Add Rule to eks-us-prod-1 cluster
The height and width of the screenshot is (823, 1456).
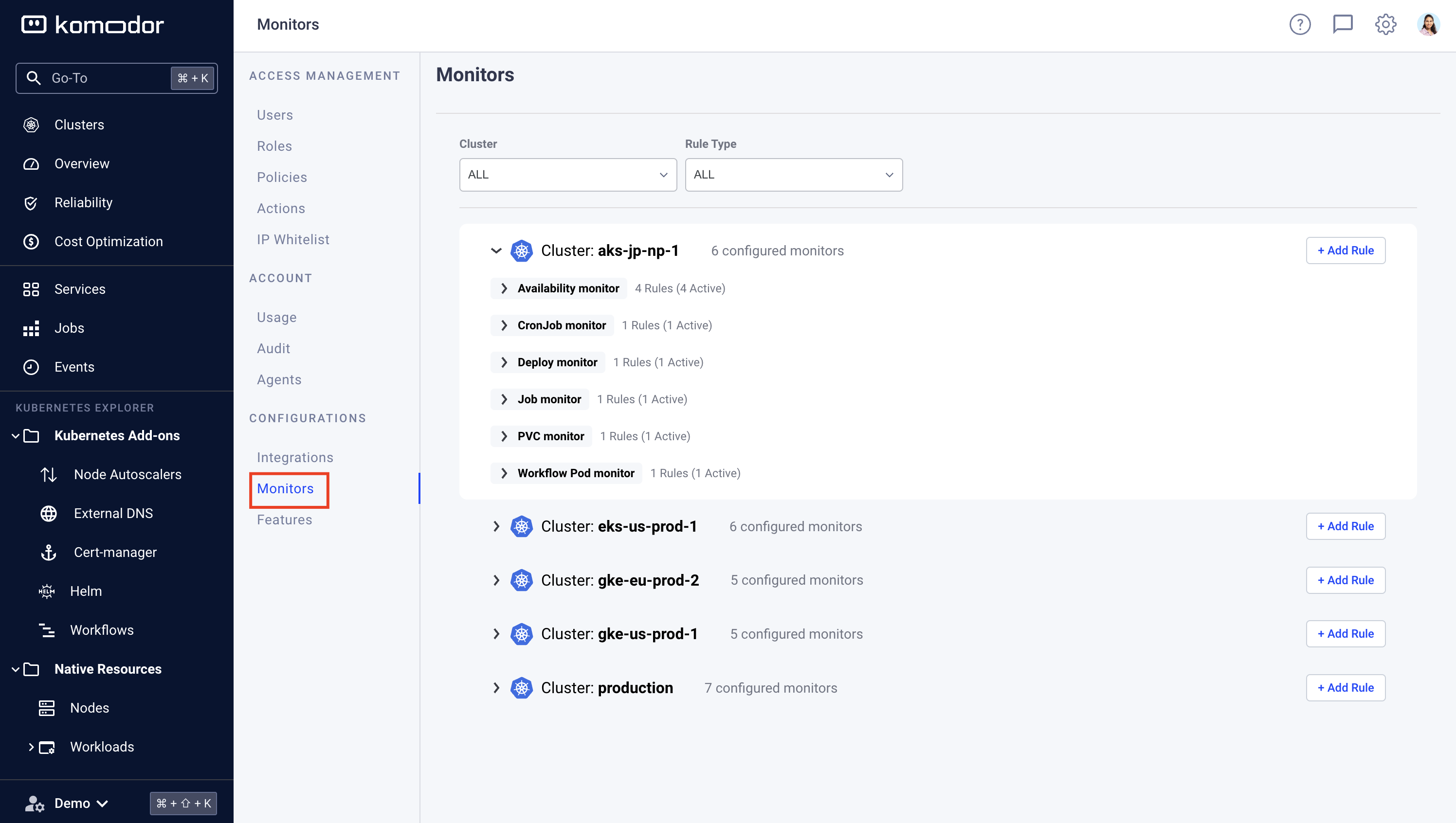coord(1345,527)
